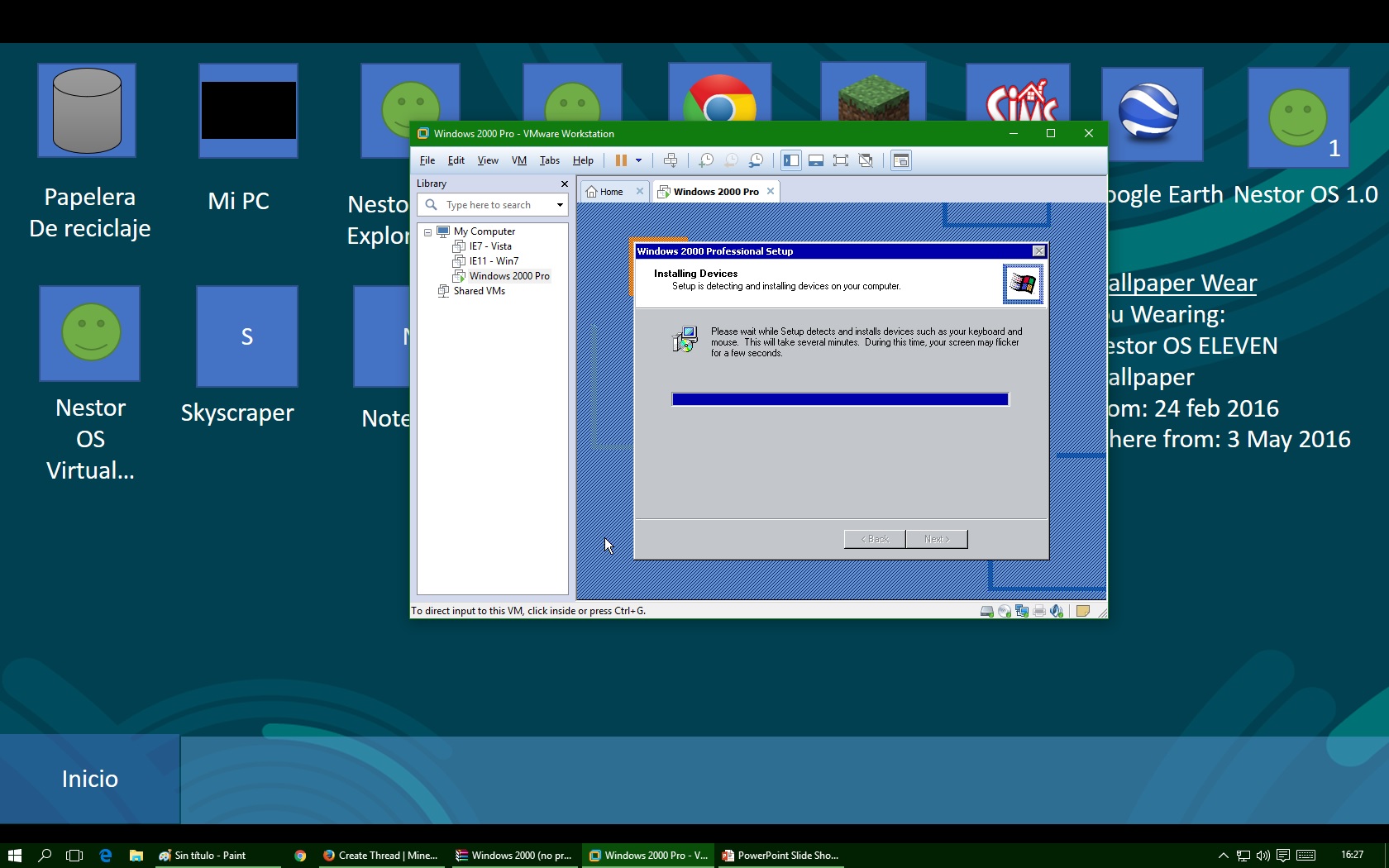Open the Tabs menu
This screenshot has width=1389, height=868.
550,160
